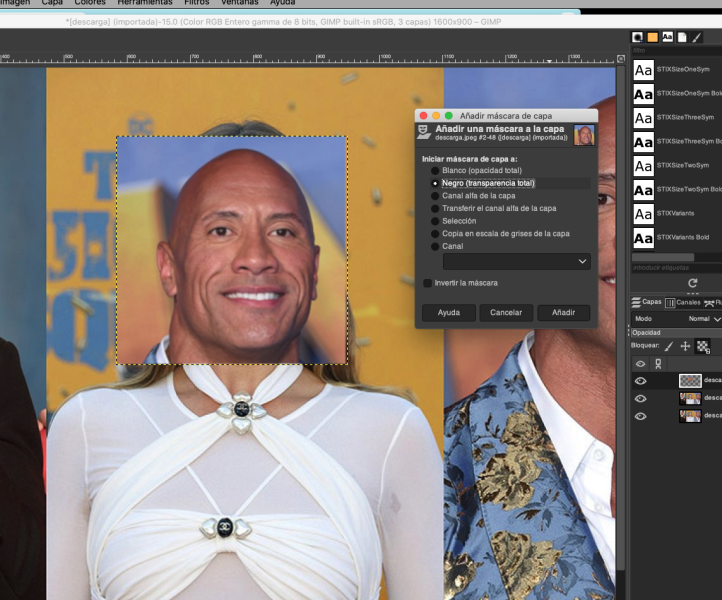Expand the layer Modo 'Normal' dropdown
722x600 pixels.
click(698, 318)
